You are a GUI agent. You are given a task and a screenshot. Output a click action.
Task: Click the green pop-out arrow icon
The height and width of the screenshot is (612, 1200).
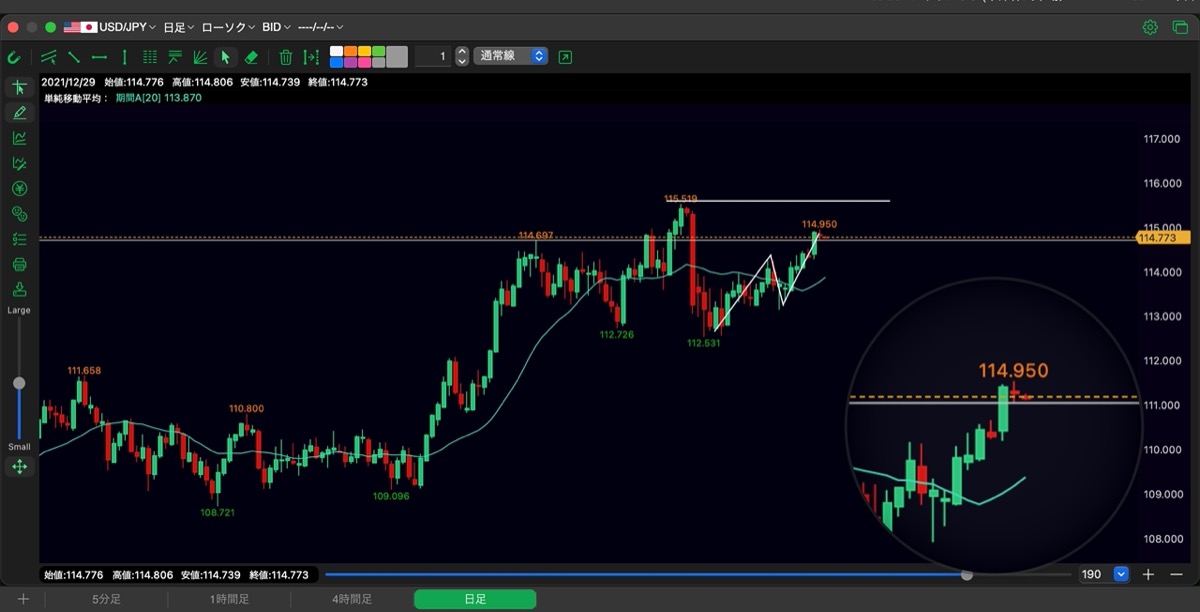[566, 57]
